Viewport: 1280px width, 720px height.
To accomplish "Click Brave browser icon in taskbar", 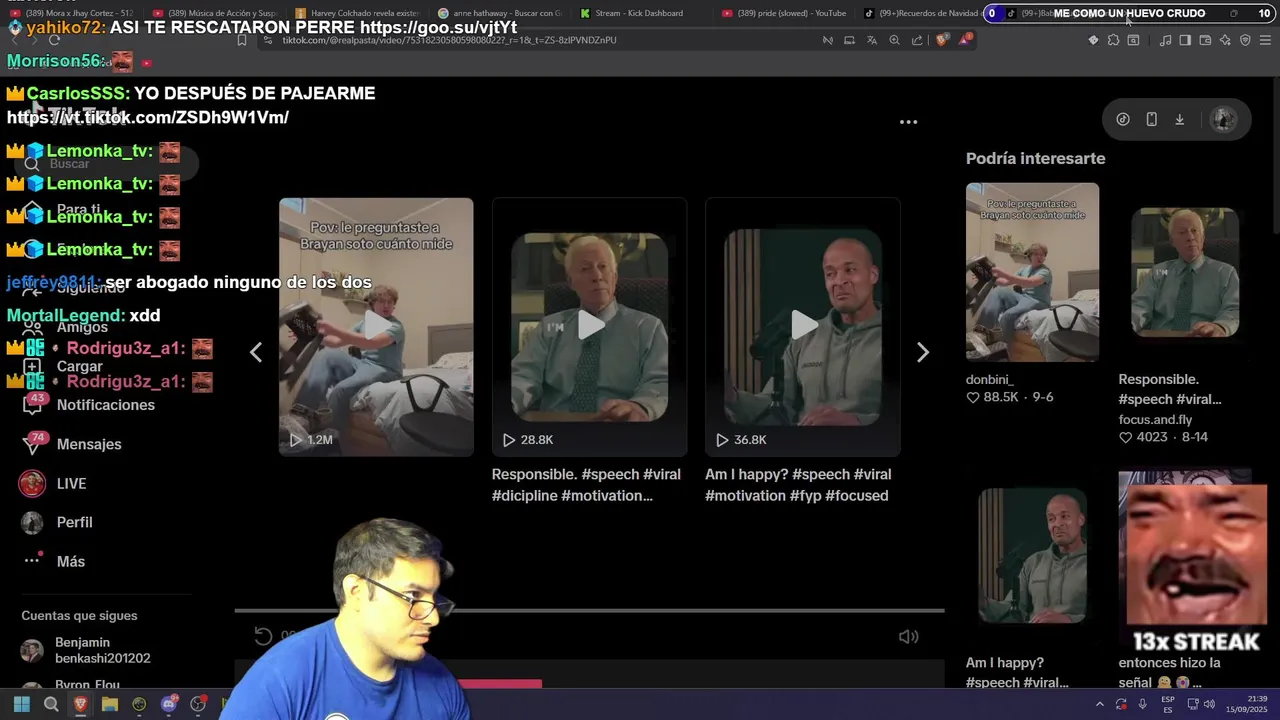I will click(80, 704).
